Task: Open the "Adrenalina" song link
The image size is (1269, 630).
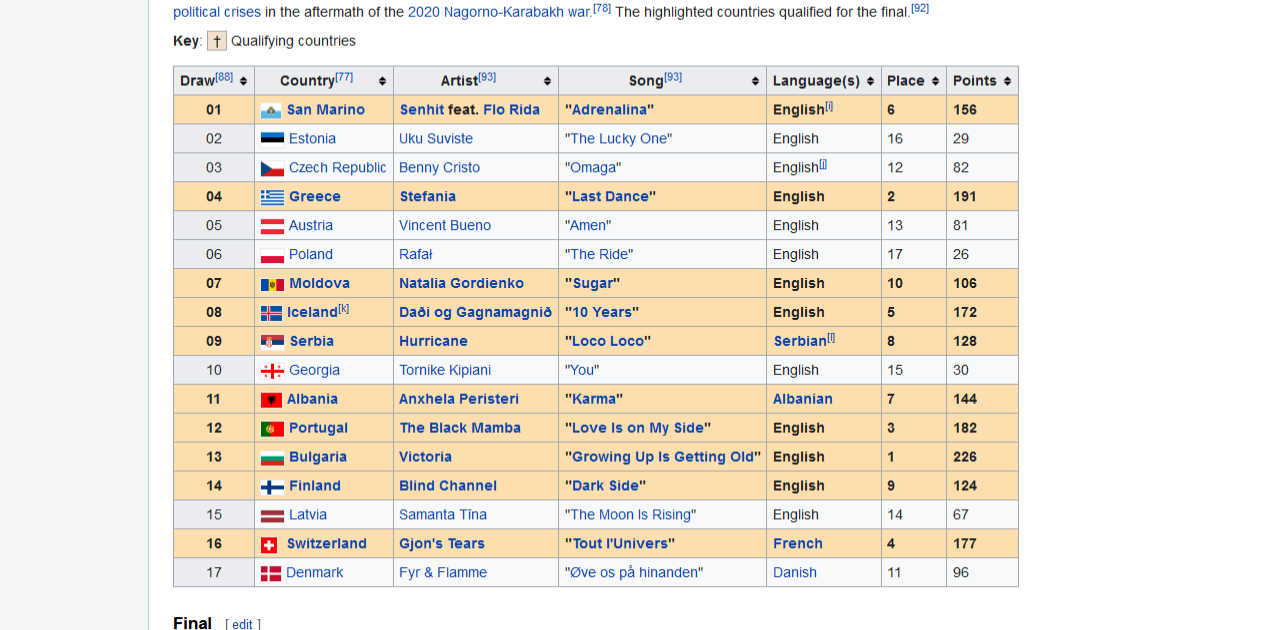Action: [609, 110]
